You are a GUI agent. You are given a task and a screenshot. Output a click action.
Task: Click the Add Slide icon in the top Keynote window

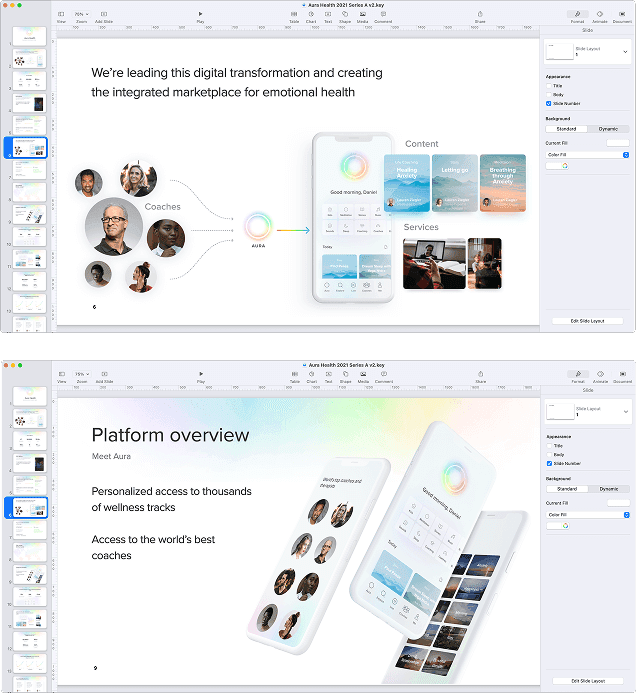point(104,14)
